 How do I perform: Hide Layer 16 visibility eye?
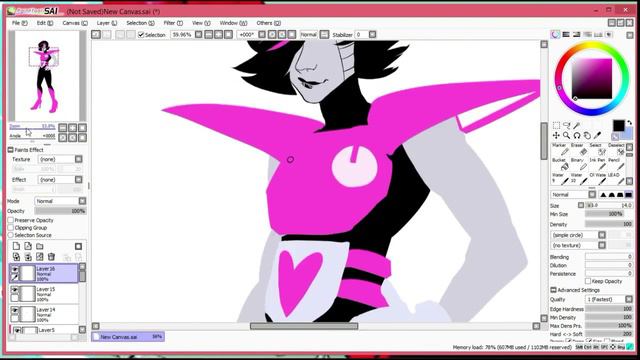tap(14, 269)
